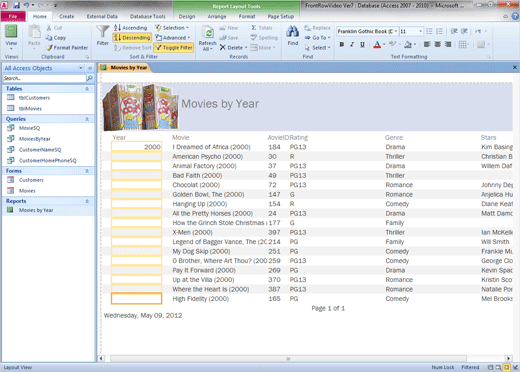520x372 pixels.
Task: Switch to the Create ribbon tab
Action: (67, 16)
